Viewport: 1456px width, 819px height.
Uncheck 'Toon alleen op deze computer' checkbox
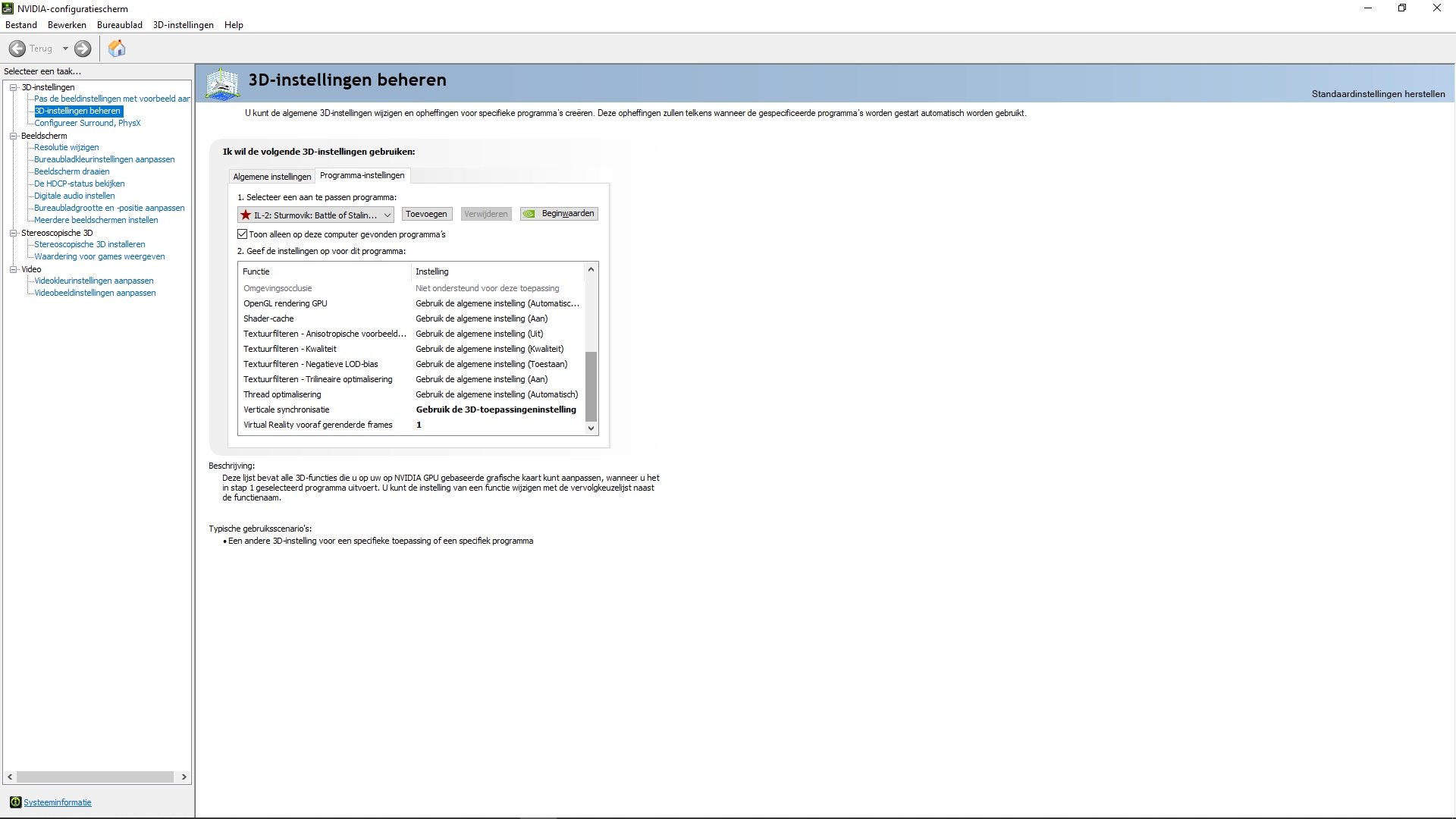[243, 234]
